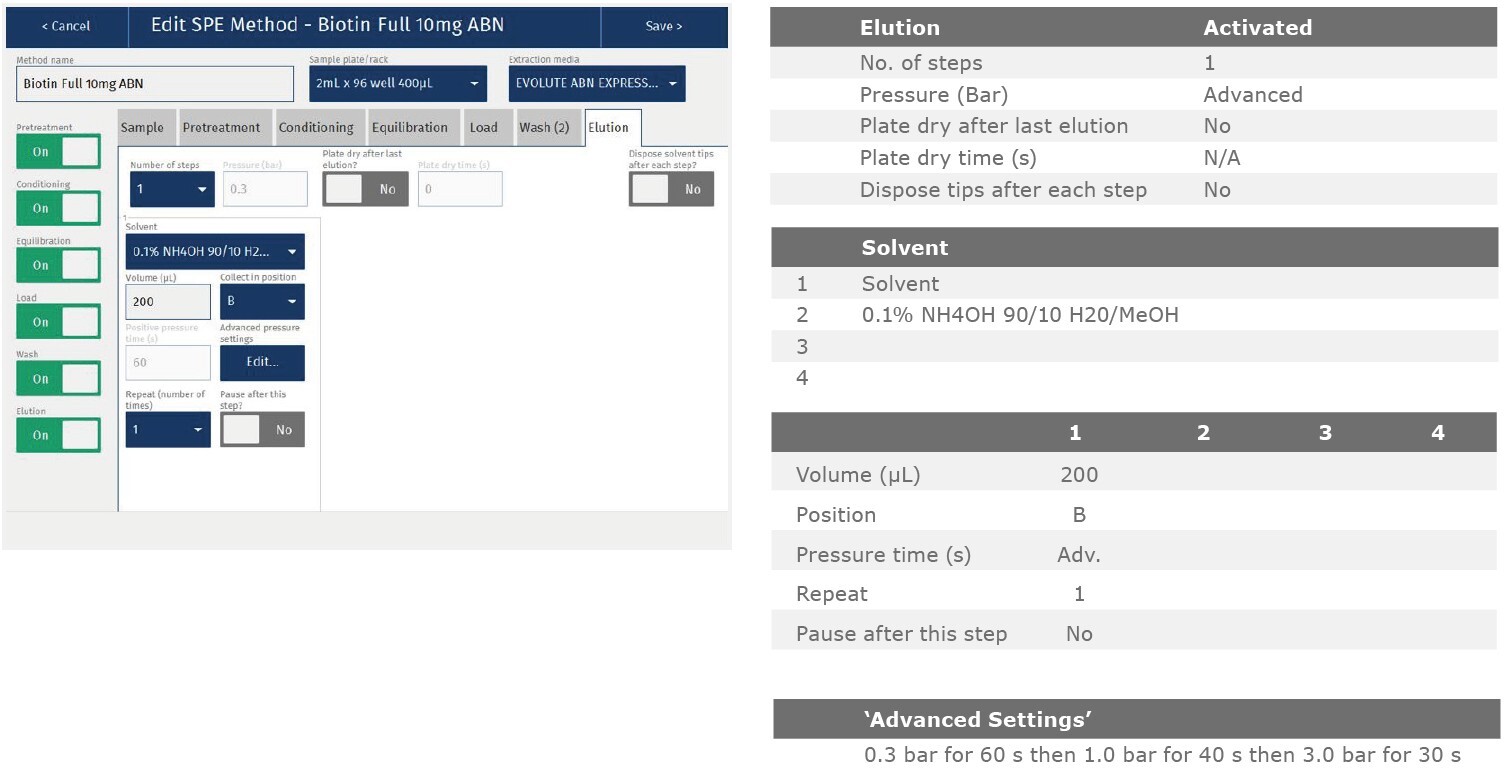Disable the Equilibration step switch
This screenshot has height=772, width=1510.
[58, 265]
